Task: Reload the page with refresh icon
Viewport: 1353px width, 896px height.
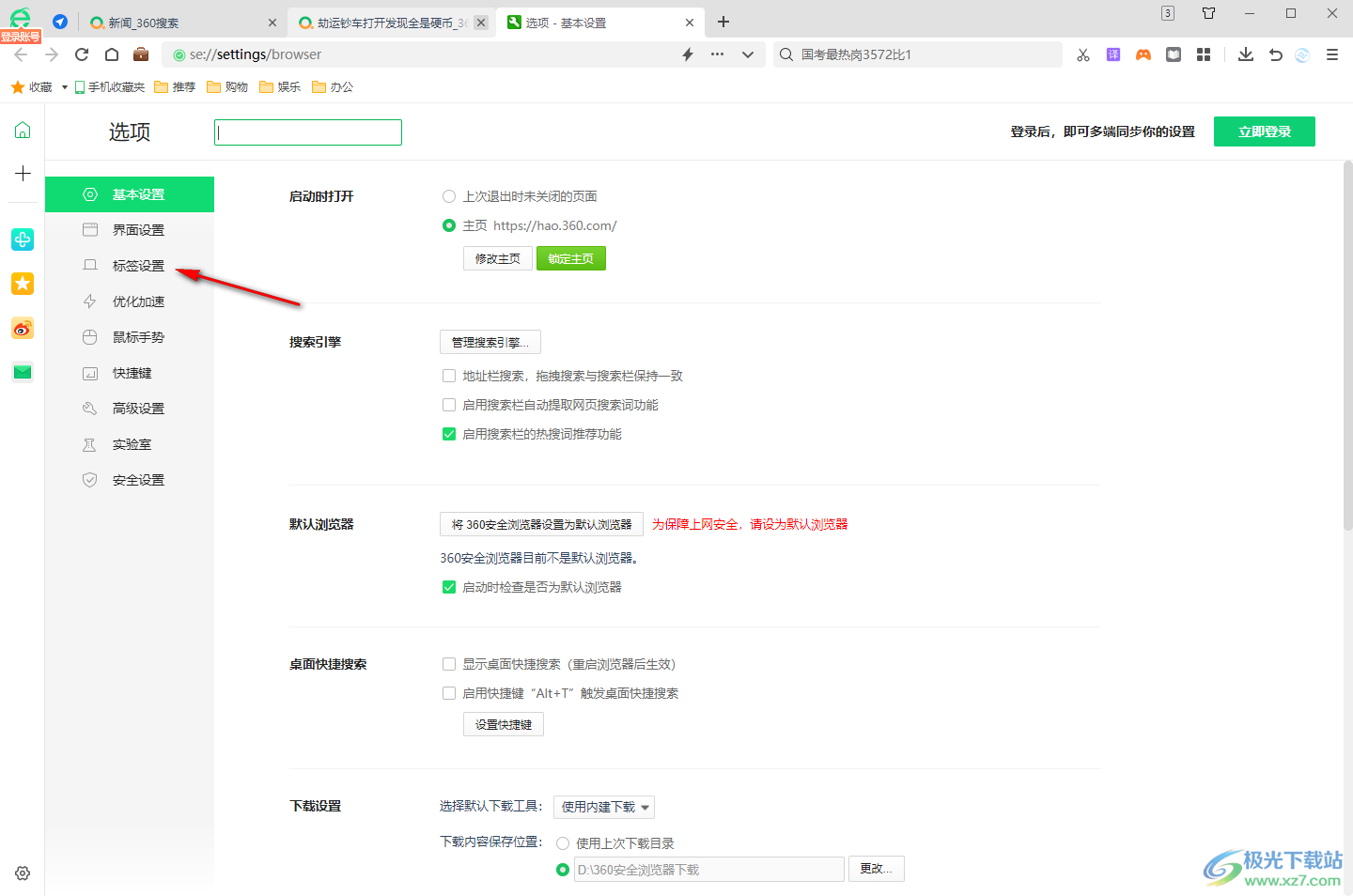Action: [x=82, y=54]
